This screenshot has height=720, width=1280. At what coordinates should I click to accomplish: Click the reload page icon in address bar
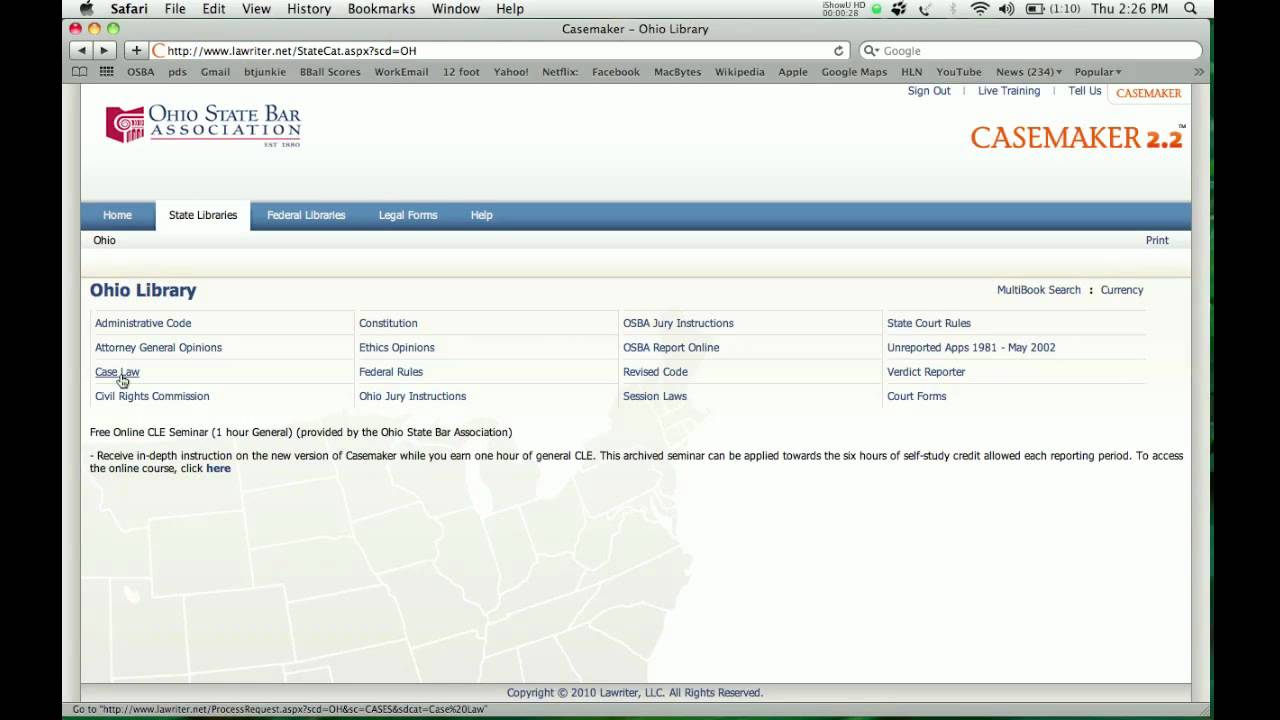(x=838, y=50)
